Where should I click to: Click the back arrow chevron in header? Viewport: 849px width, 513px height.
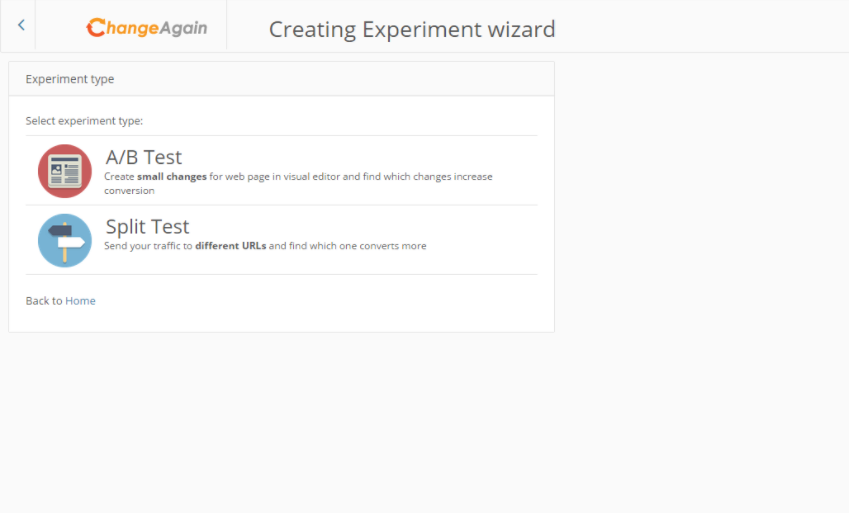tap(21, 26)
